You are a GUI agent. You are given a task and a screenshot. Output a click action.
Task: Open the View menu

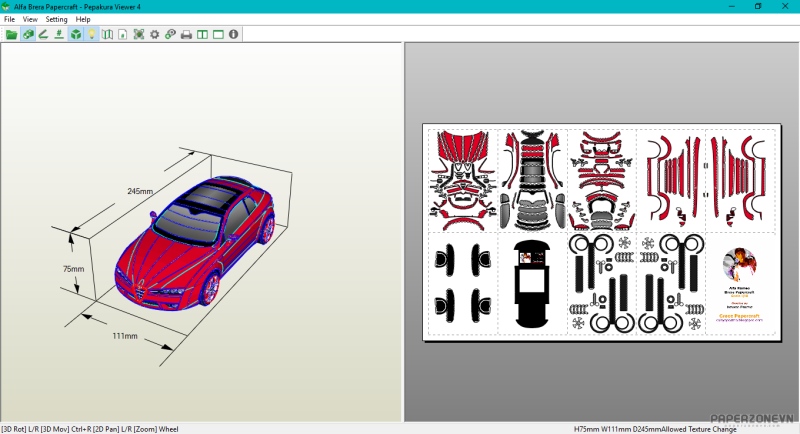pos(30,19)
